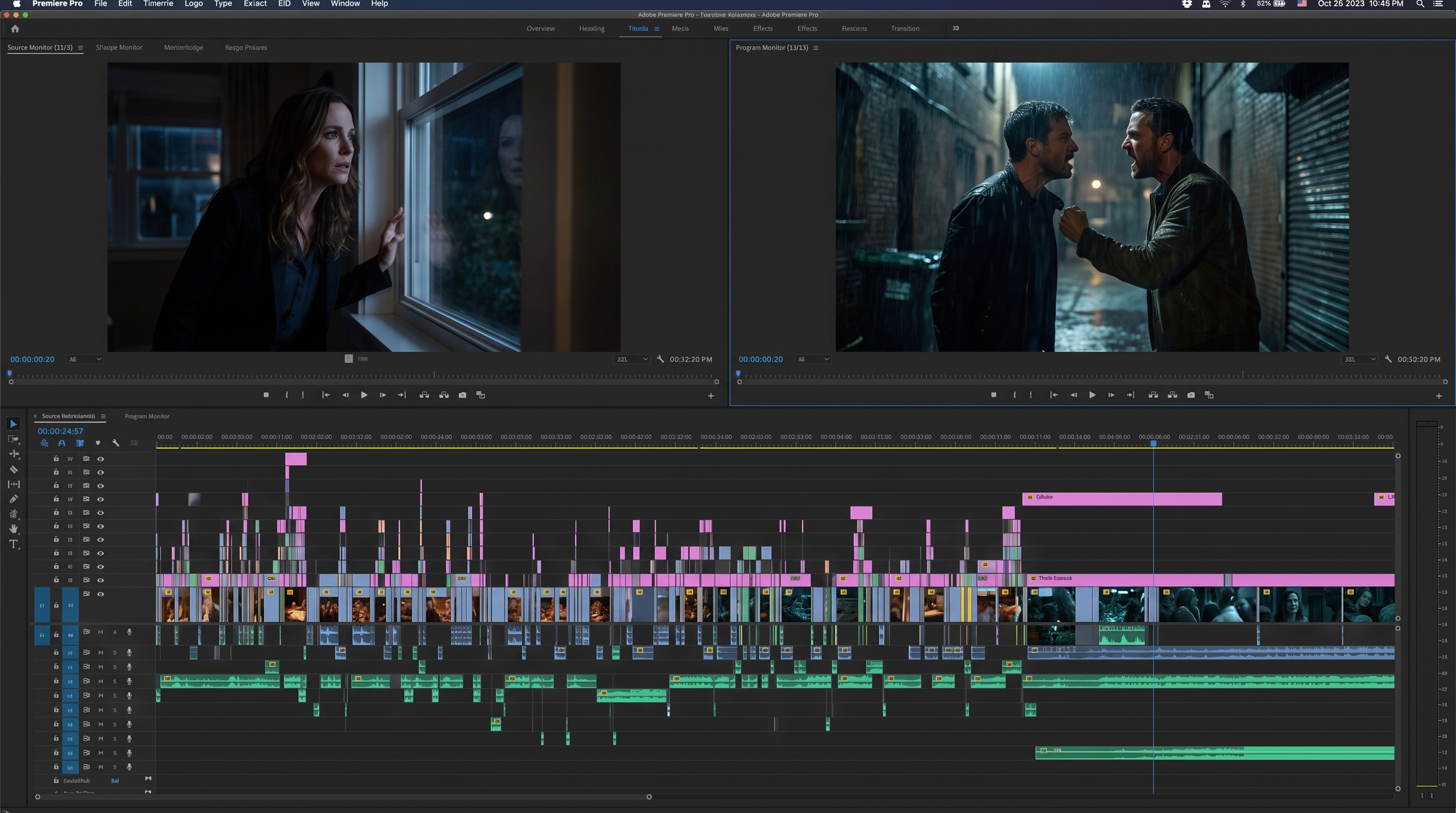
Task: Open the File menu
Action: (x=101, y=4)
